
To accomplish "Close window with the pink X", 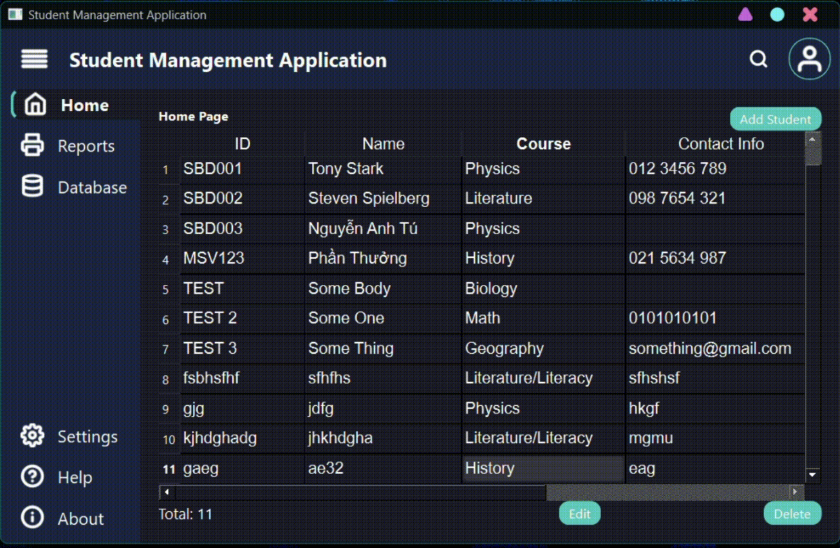I will point(810,14).
